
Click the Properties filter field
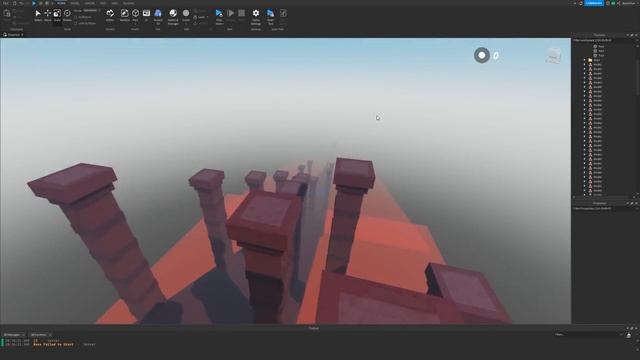(x=603, y=209)
